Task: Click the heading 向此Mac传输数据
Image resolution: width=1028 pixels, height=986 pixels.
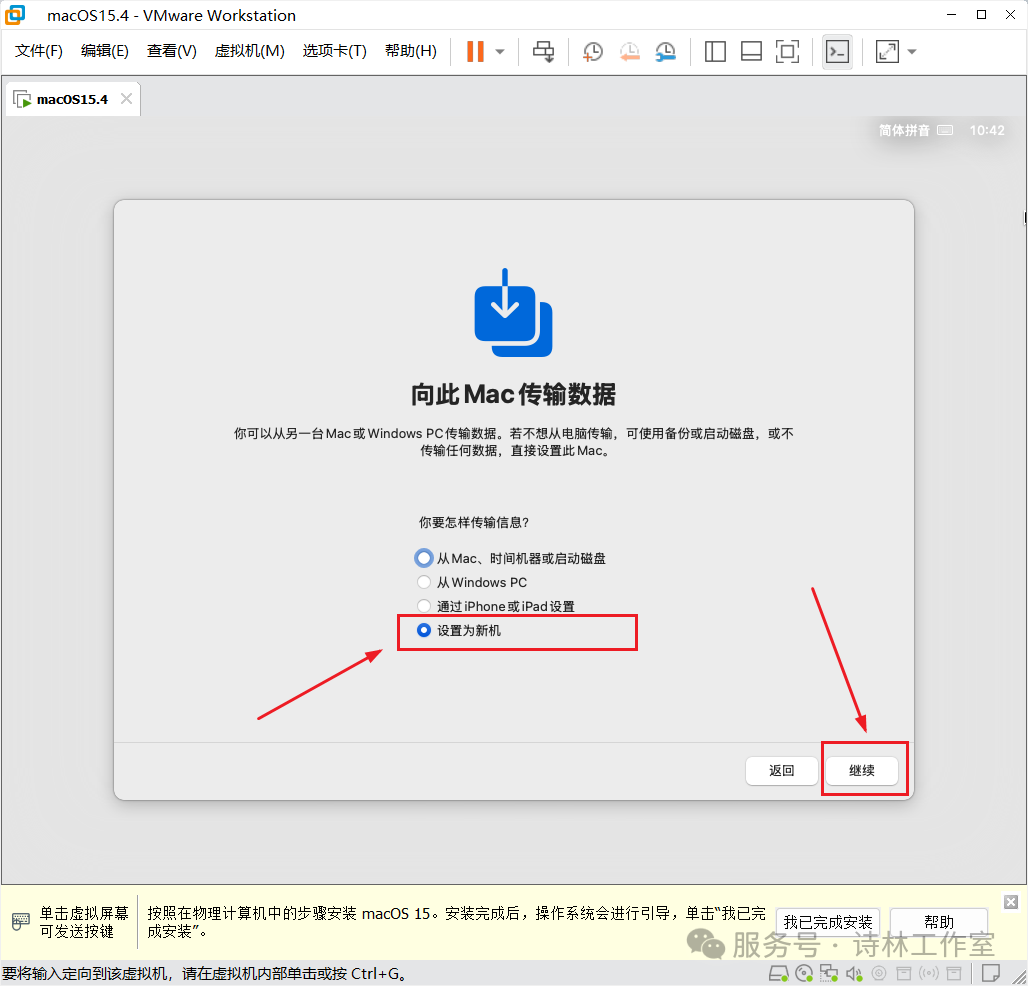Action: pos(513,395)
